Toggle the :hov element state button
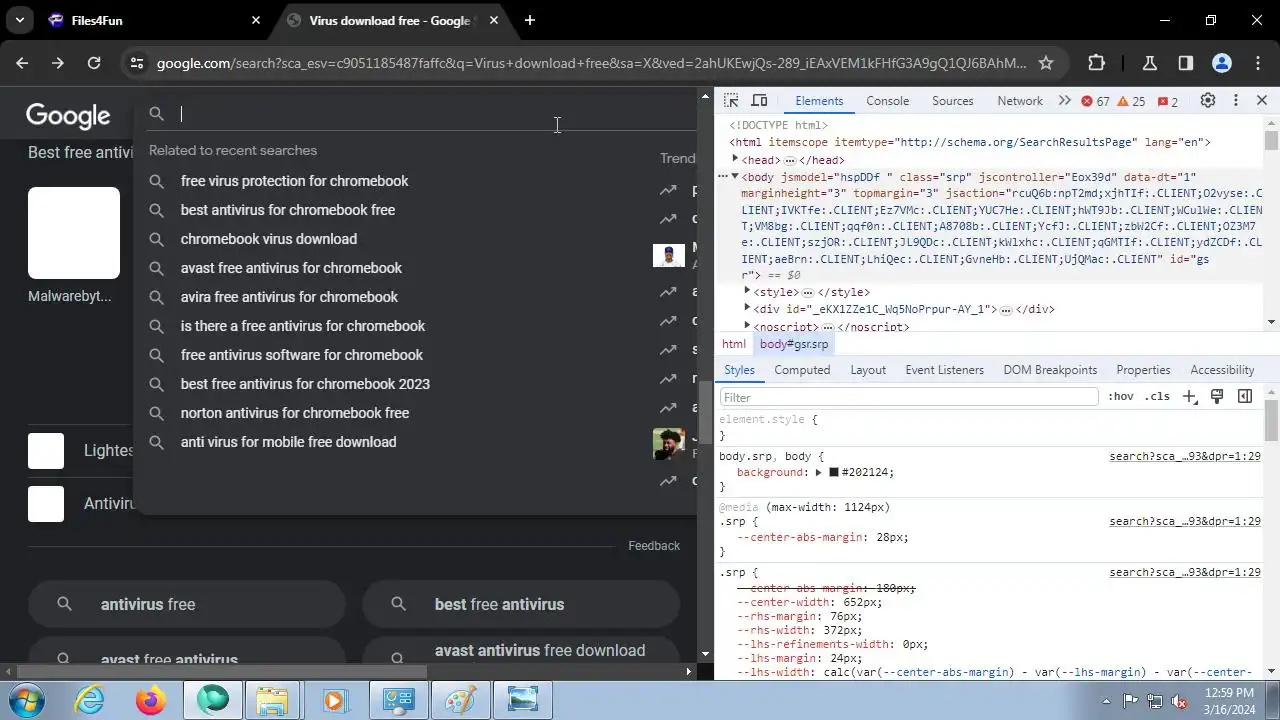This screenshot has height=720, width=1280. [1120, 397]
